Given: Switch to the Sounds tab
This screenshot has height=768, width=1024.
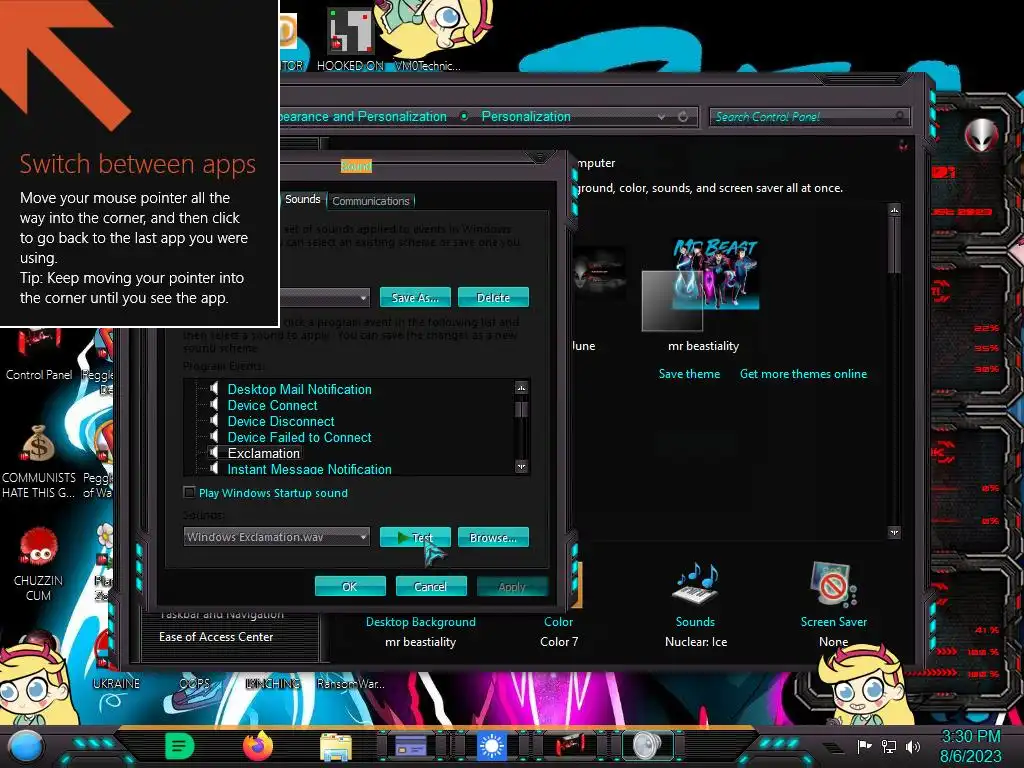Looking at the screenshot, I should [302, 199].
